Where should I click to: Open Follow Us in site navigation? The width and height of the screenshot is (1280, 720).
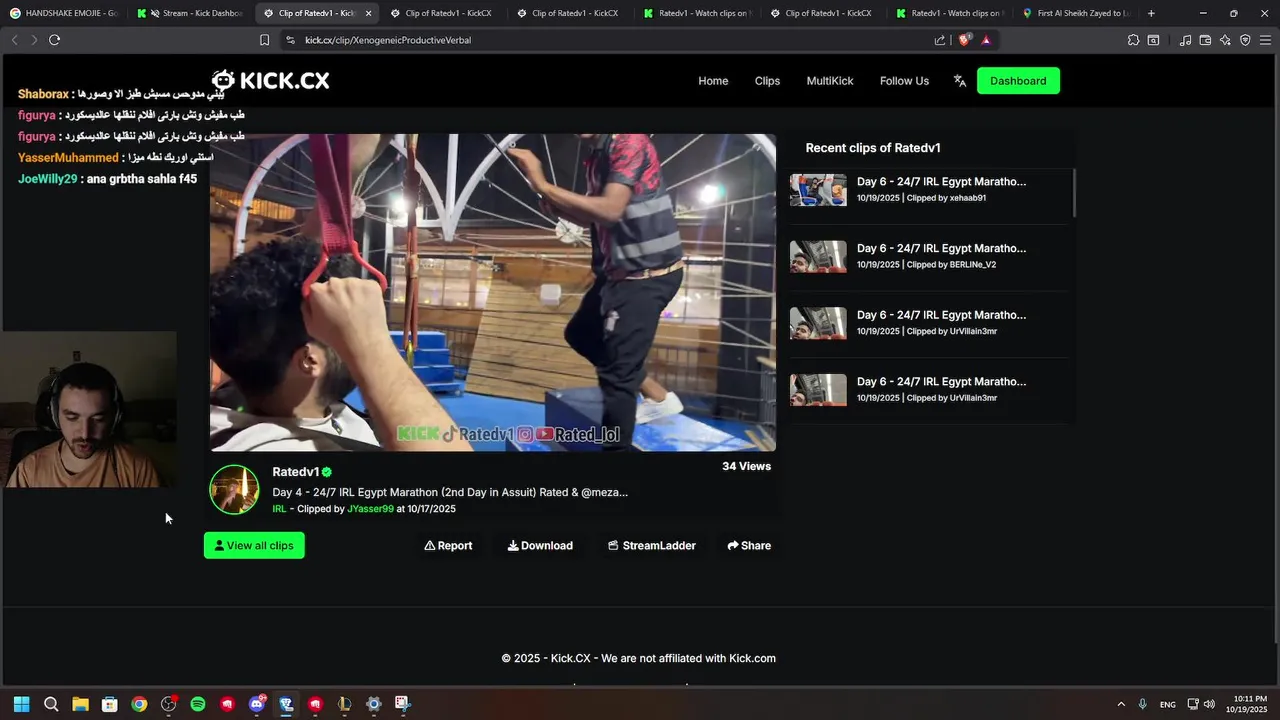tap(904, 81)
